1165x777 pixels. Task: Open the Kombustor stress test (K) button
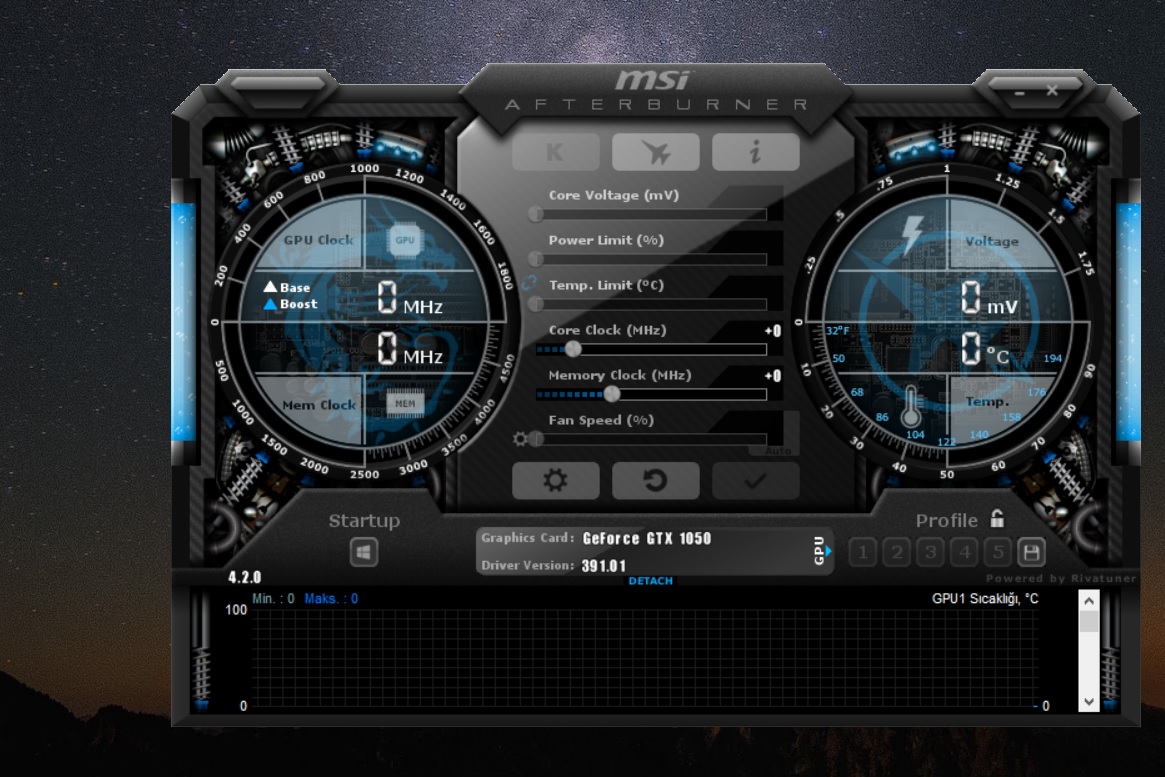[556, 152]
